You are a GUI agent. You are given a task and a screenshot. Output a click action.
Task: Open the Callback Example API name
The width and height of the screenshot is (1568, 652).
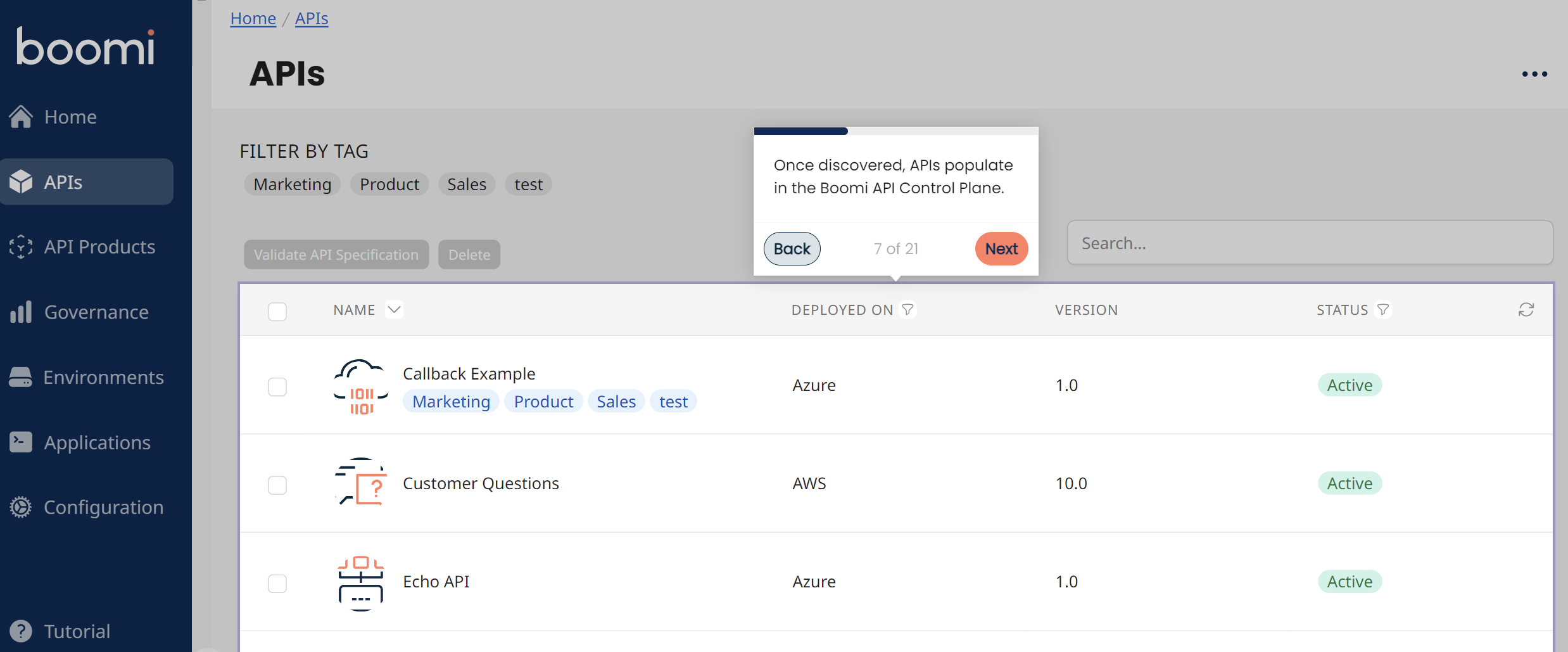pos(469,374)
